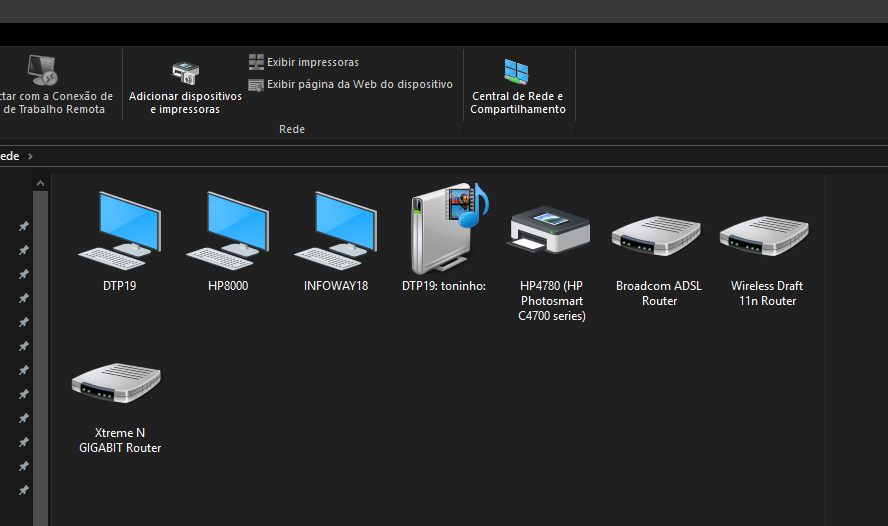Image resolution: width=888 pixels, height=526 pixels.
Task: Select the Xtreme N GIGABIT Router icon
Action: point(117,383)
